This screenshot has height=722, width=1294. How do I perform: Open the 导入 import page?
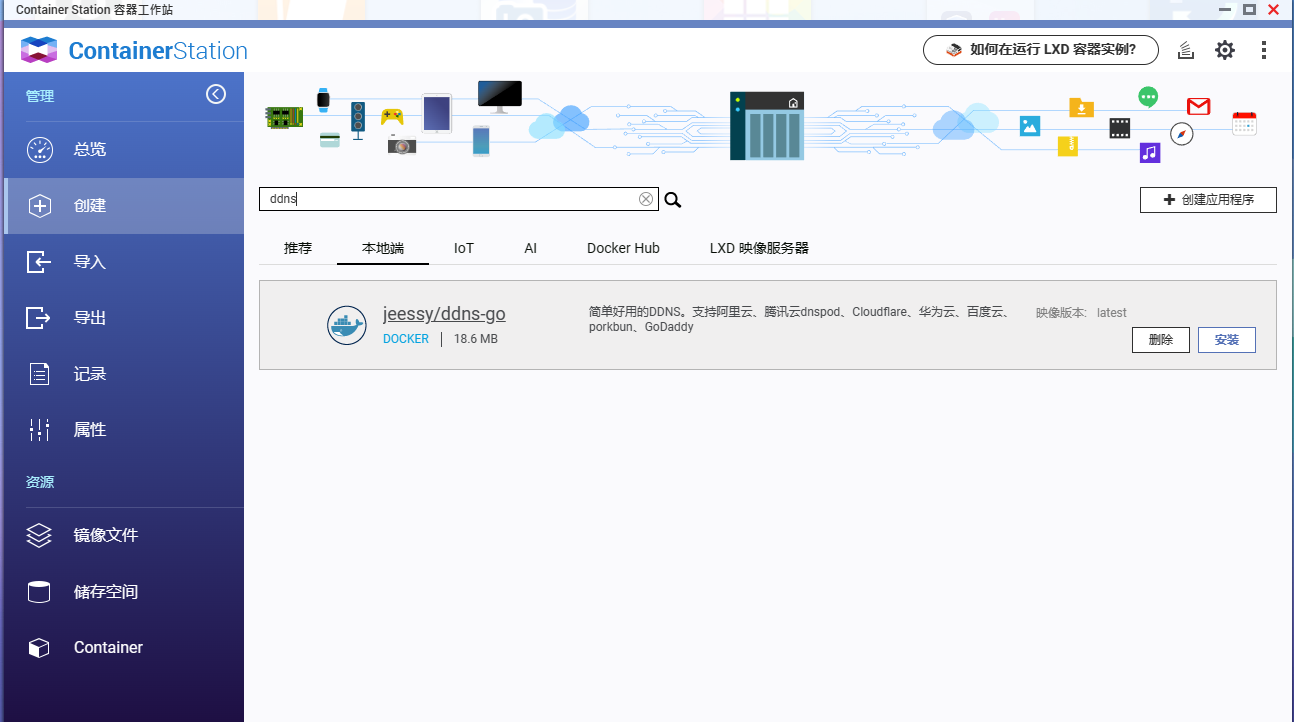123,262
